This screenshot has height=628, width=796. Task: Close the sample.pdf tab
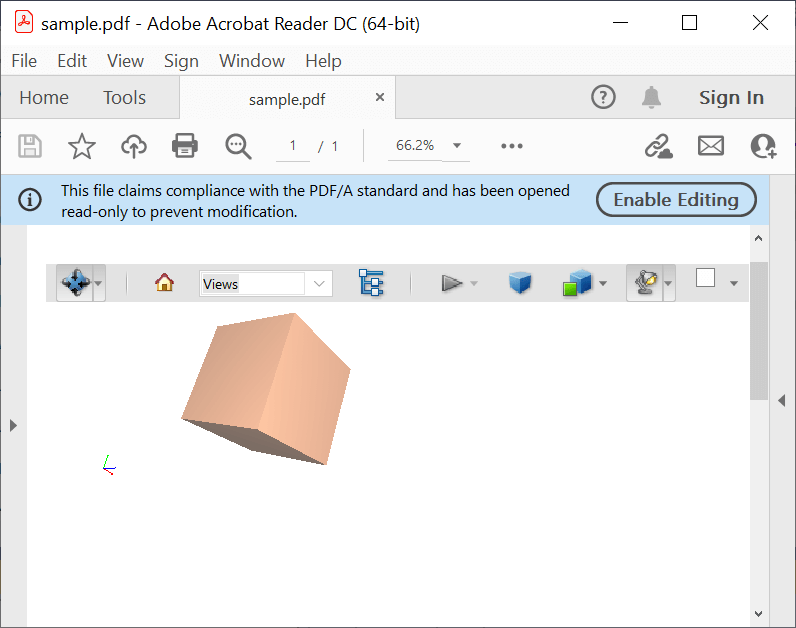(x=380, y=97)
